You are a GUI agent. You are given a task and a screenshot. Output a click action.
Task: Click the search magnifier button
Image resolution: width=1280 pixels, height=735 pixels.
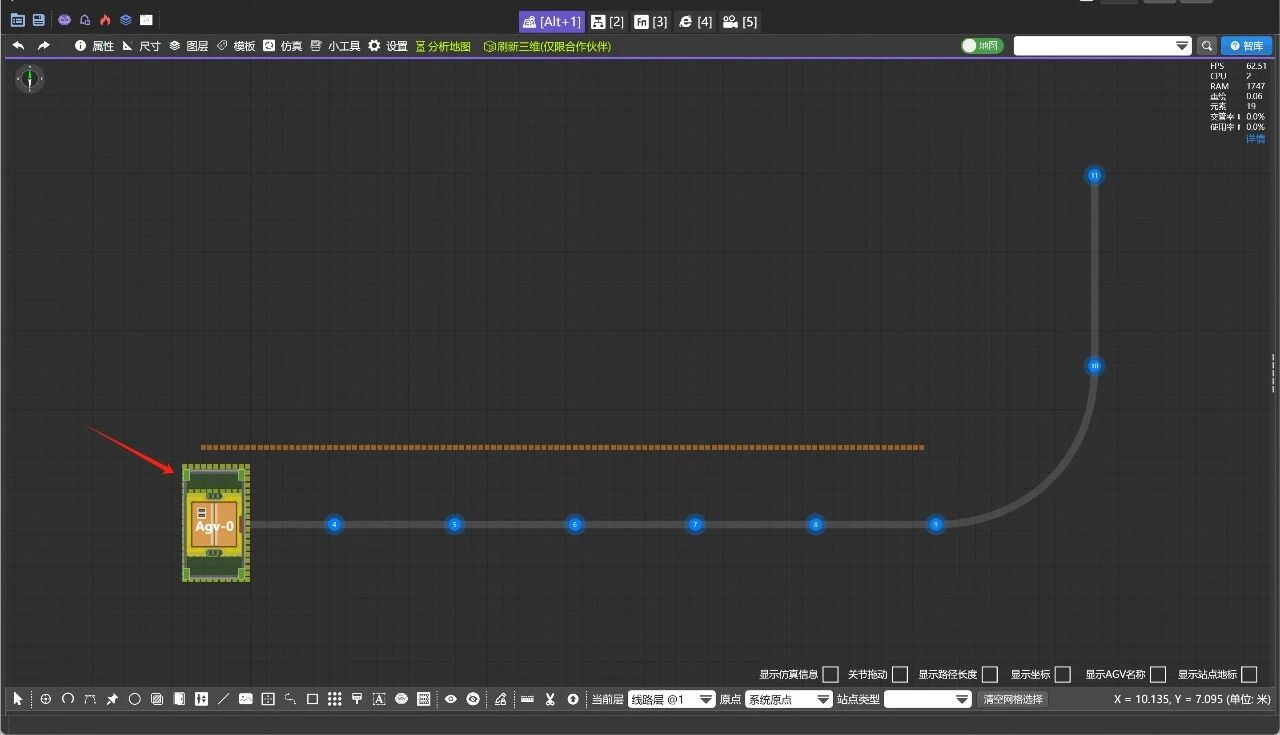pyautogui.click(x=1207, y=46)
